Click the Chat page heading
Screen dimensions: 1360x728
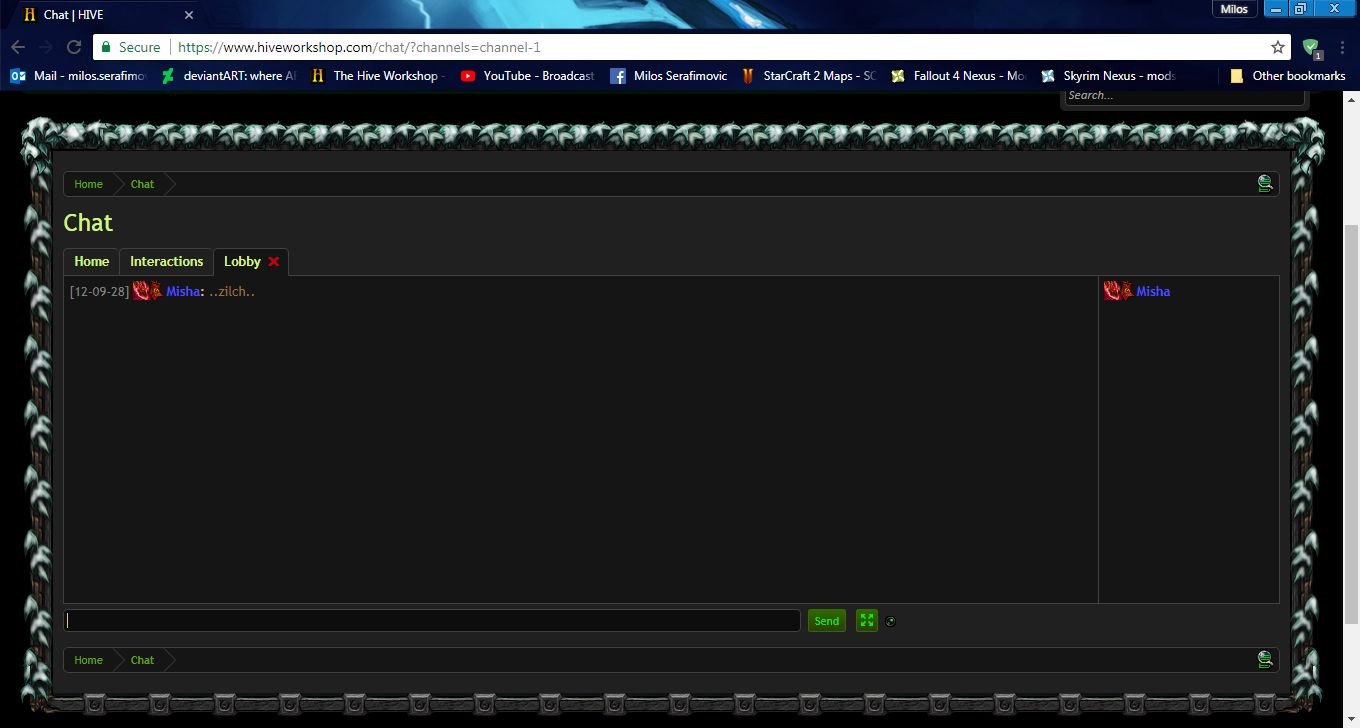click(88, 223)
